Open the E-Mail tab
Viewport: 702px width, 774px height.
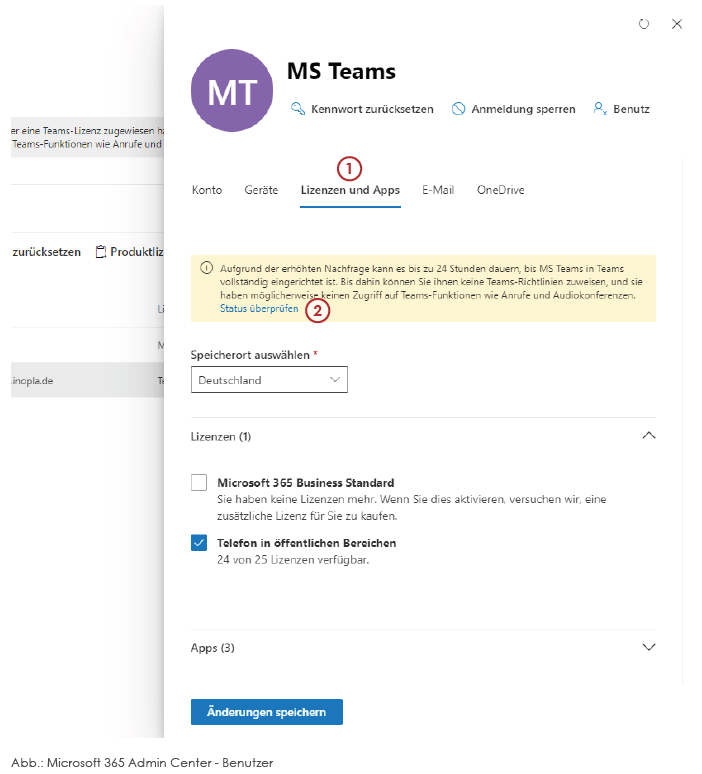pyautogui.click(x=438, y=190)
